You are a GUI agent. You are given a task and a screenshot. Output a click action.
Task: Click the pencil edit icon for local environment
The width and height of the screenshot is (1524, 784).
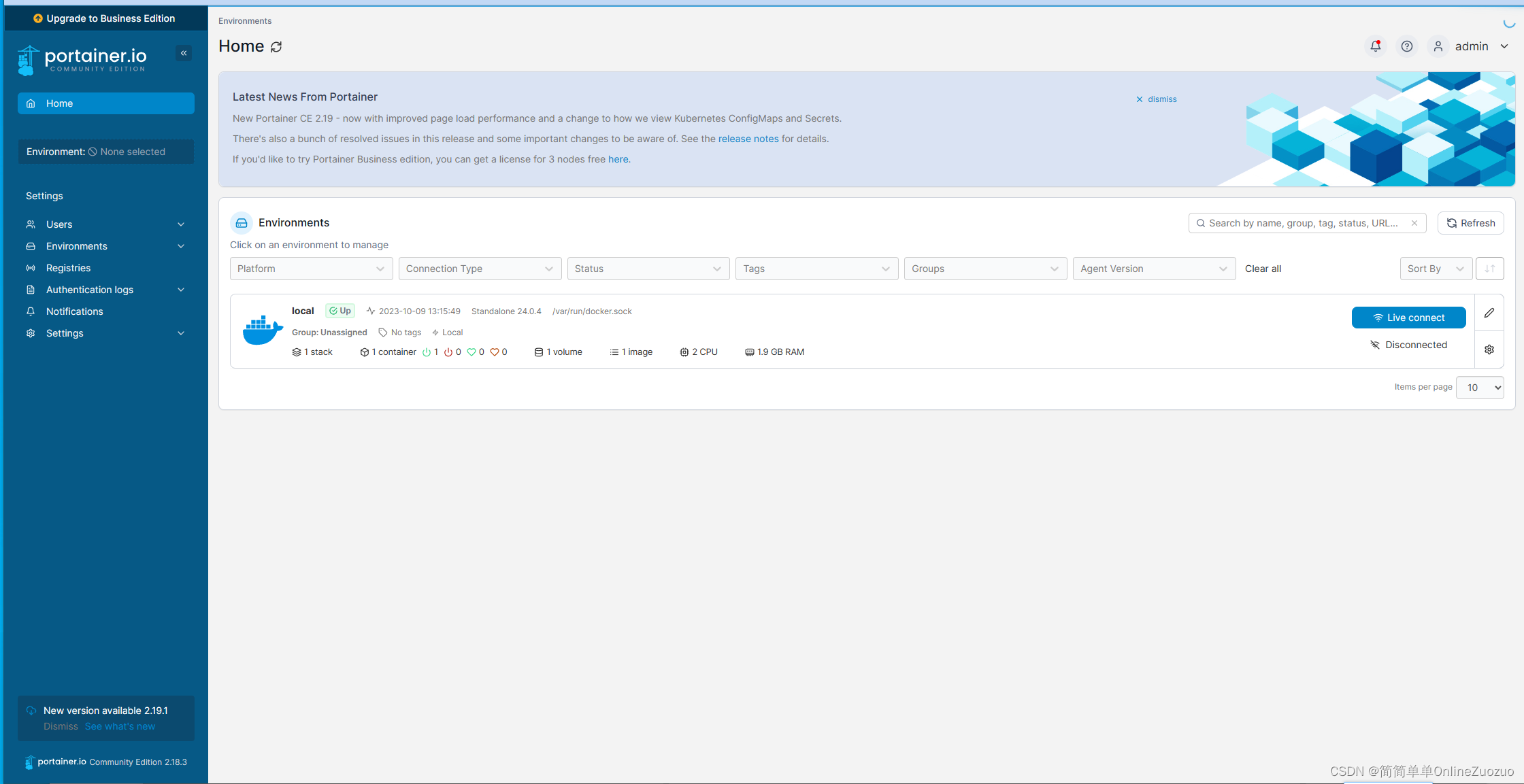point(1489,313)
